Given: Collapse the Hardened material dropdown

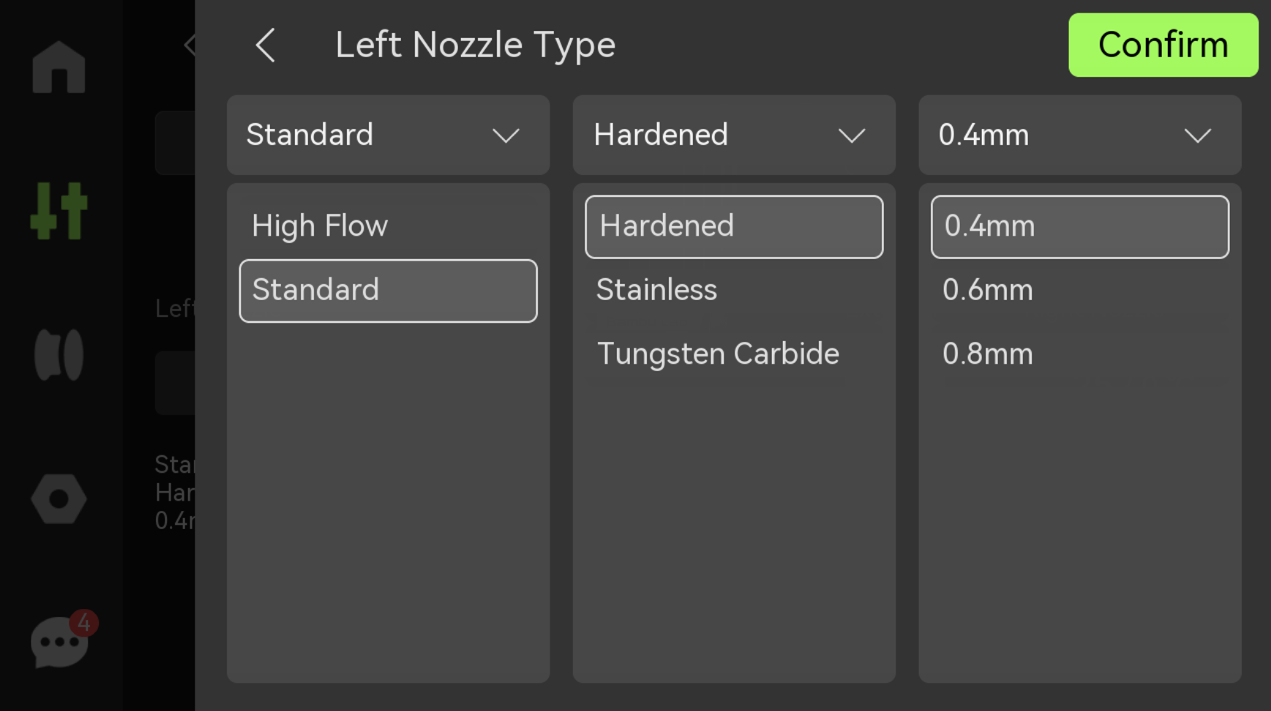Looking at the screenshot, I should pyautogui.click(x=734, y=135).
